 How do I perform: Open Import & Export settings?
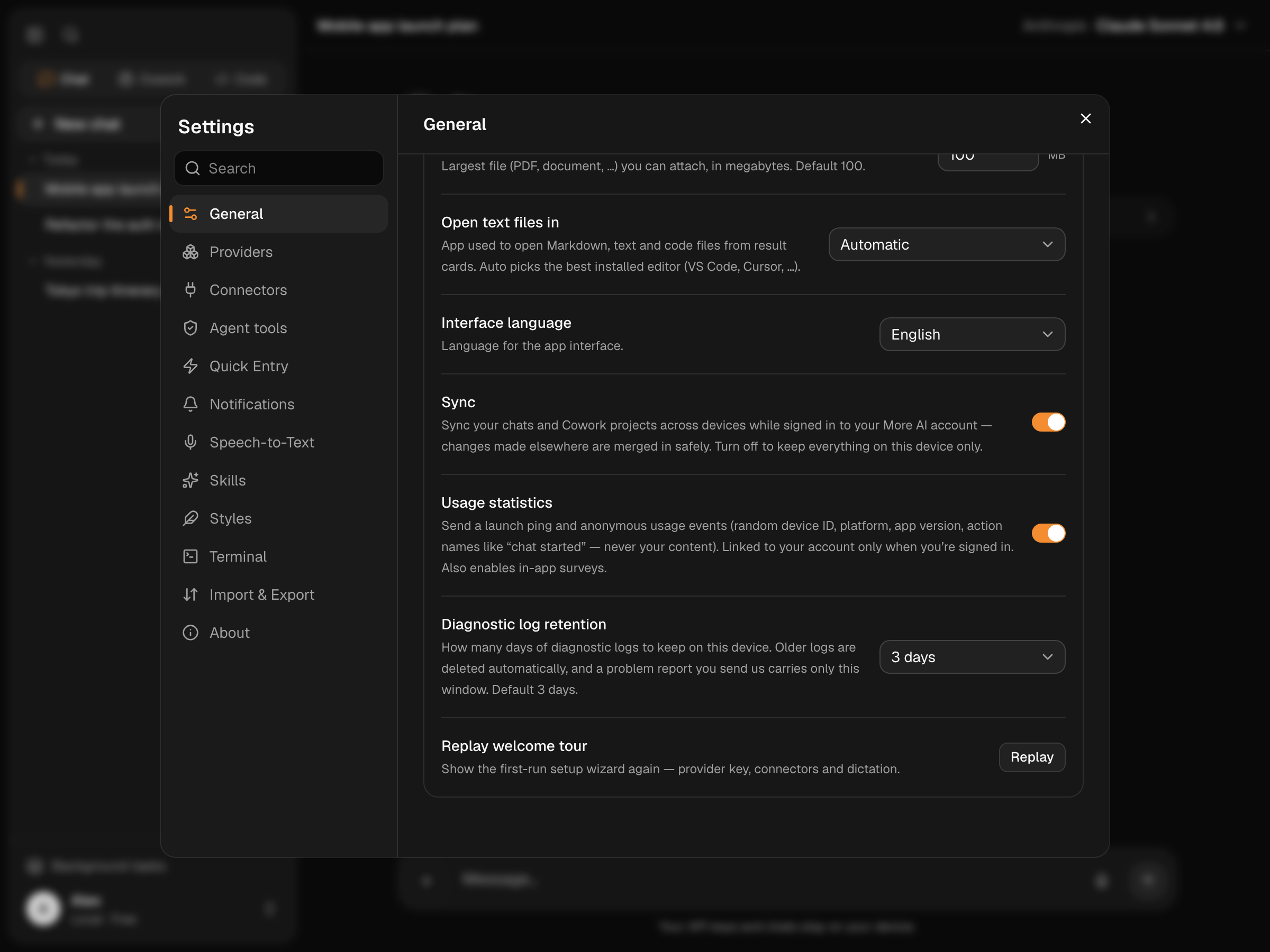click(x=278, y=594)
